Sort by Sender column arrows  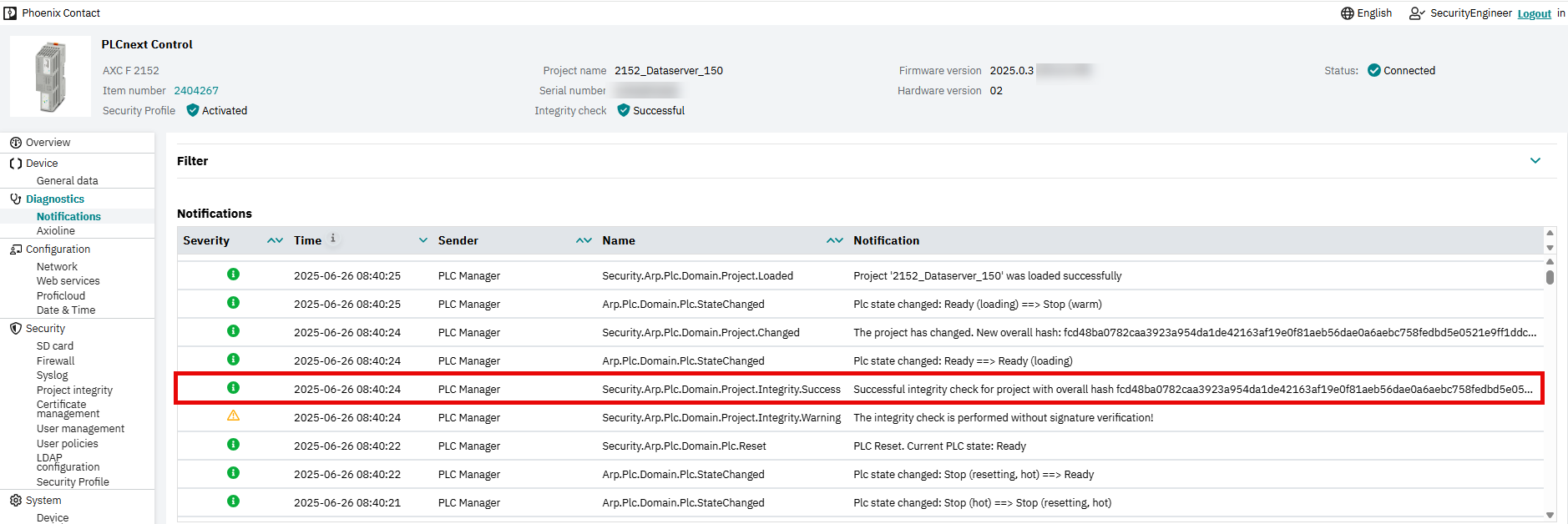coord(584,240)
